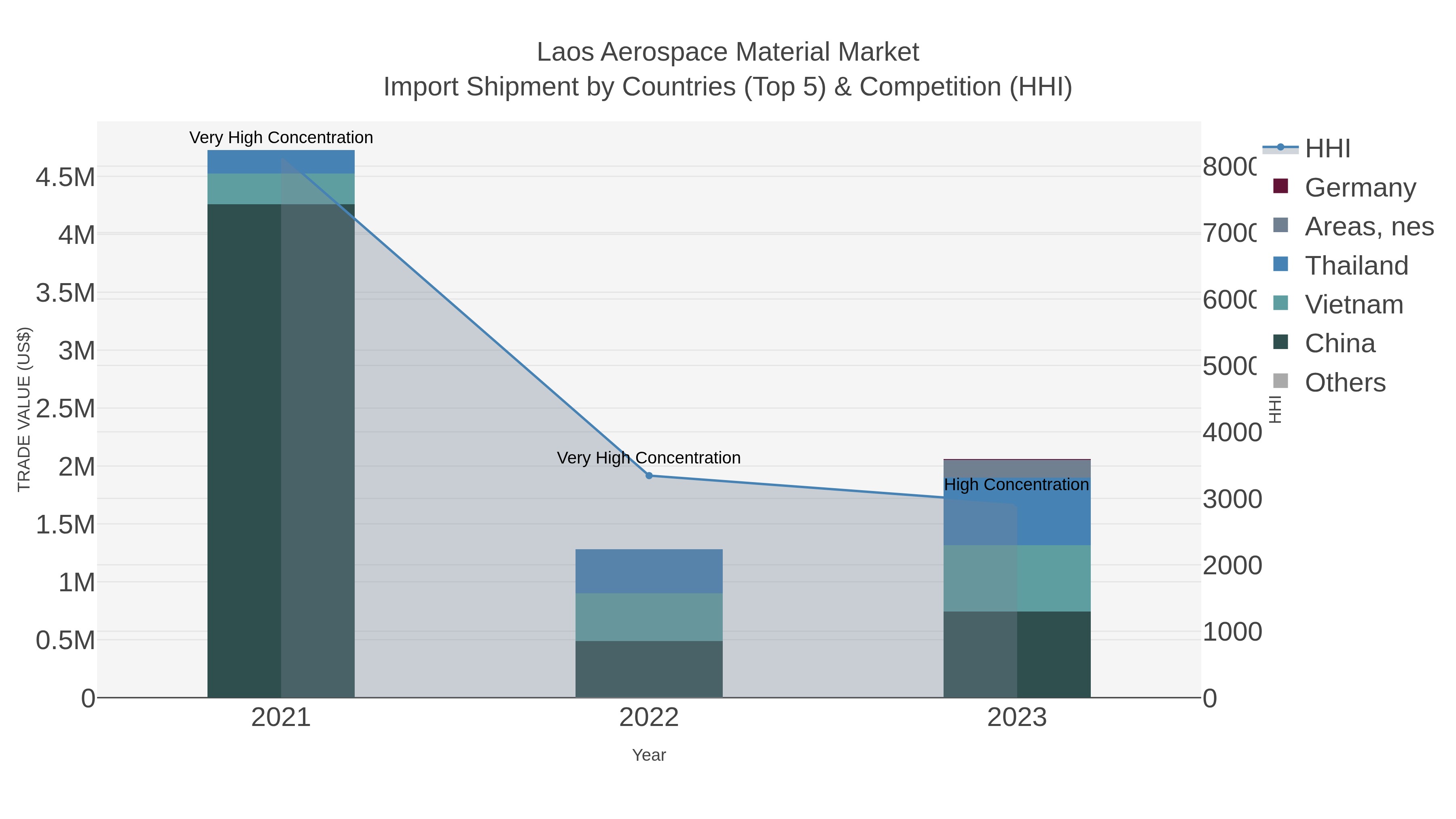Click the 2023 x-axis label
This screenshot has width=1456, height=819.
click(1017, 718)
